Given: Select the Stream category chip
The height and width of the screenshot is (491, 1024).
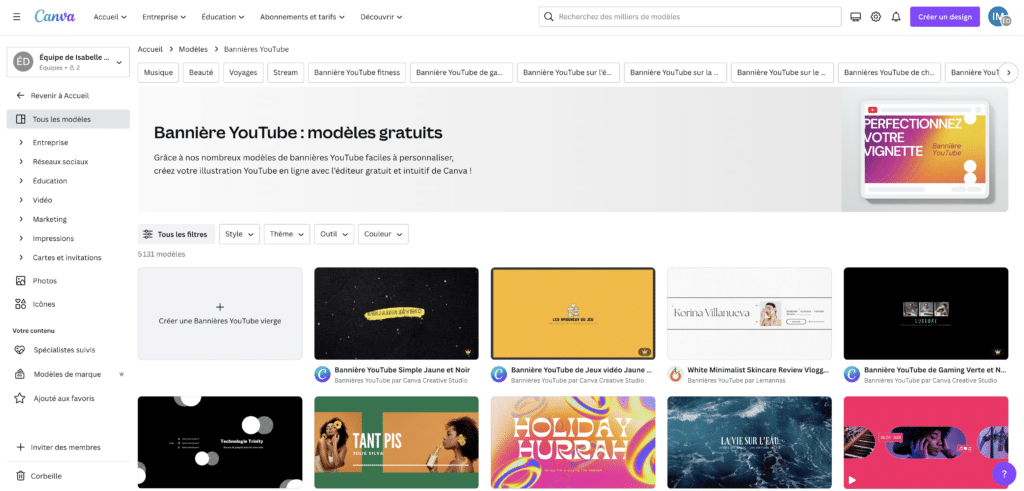Looking at the screenshot, I should 285,72.
